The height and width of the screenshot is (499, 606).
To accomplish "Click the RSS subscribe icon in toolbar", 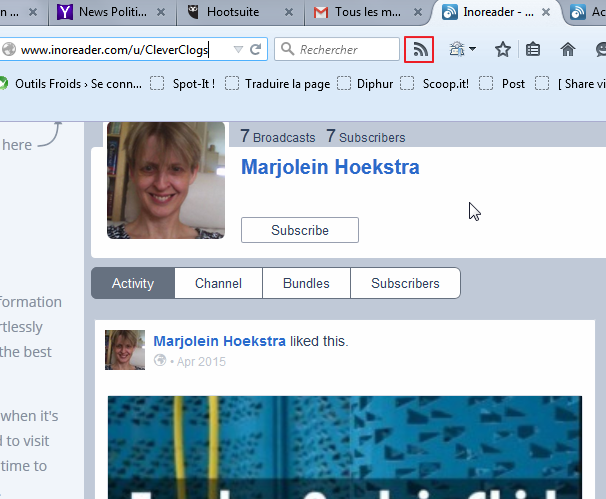I will tap(419, 49).
